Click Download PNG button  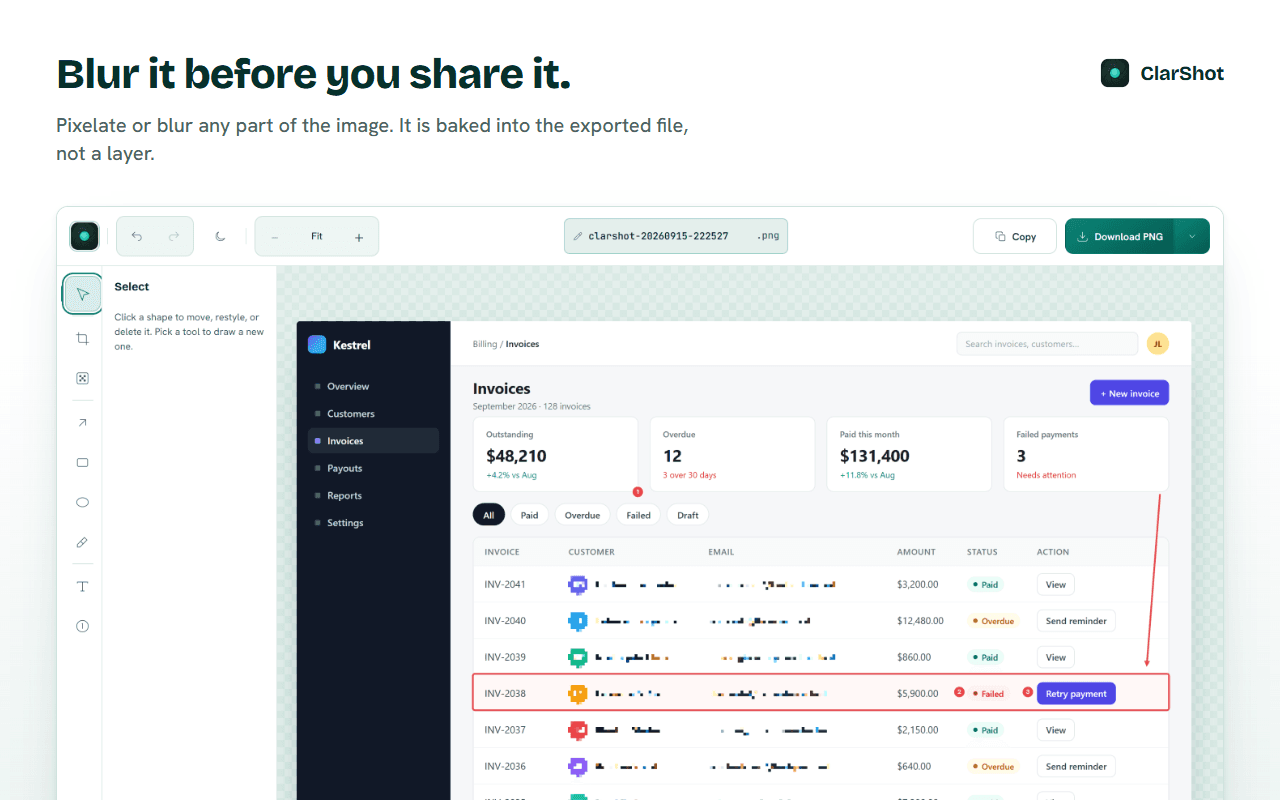(x=1120, y=237)
